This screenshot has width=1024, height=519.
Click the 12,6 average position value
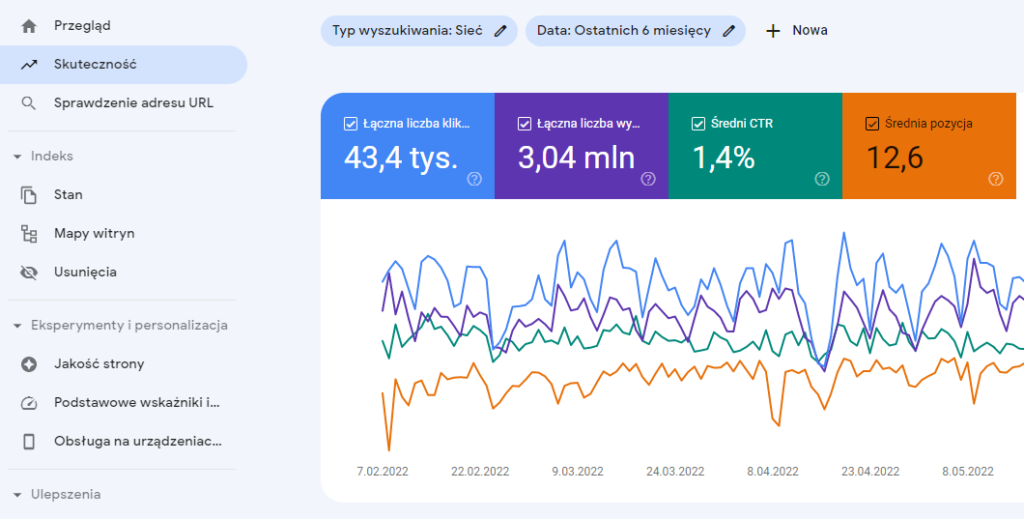[895, 158]
